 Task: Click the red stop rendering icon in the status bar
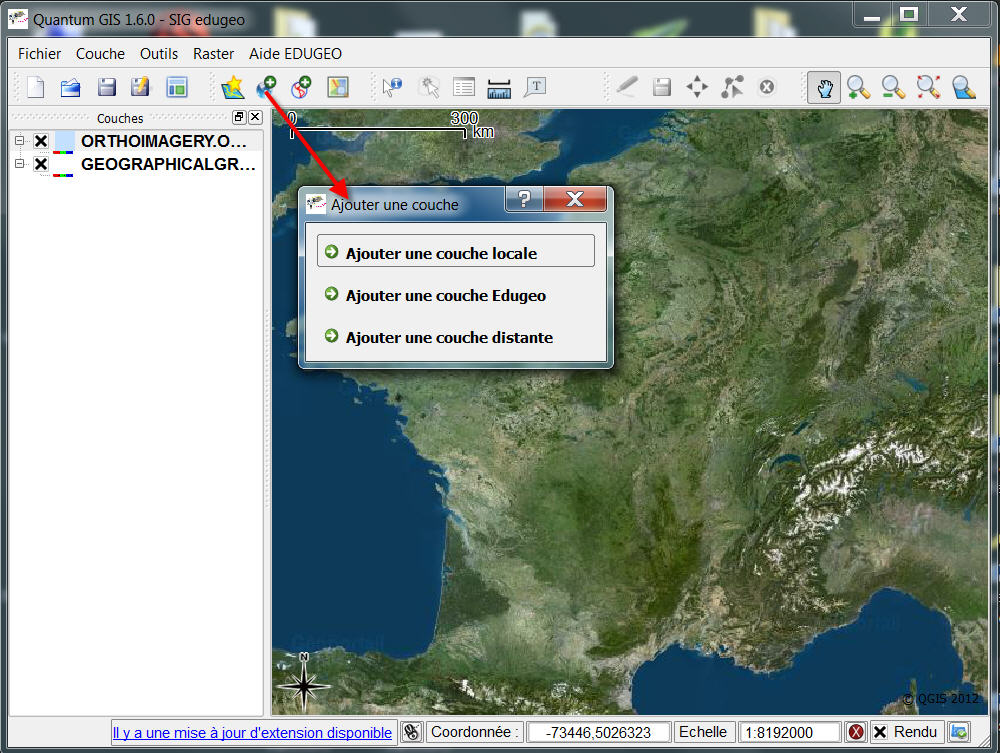(x=855, y=732)
